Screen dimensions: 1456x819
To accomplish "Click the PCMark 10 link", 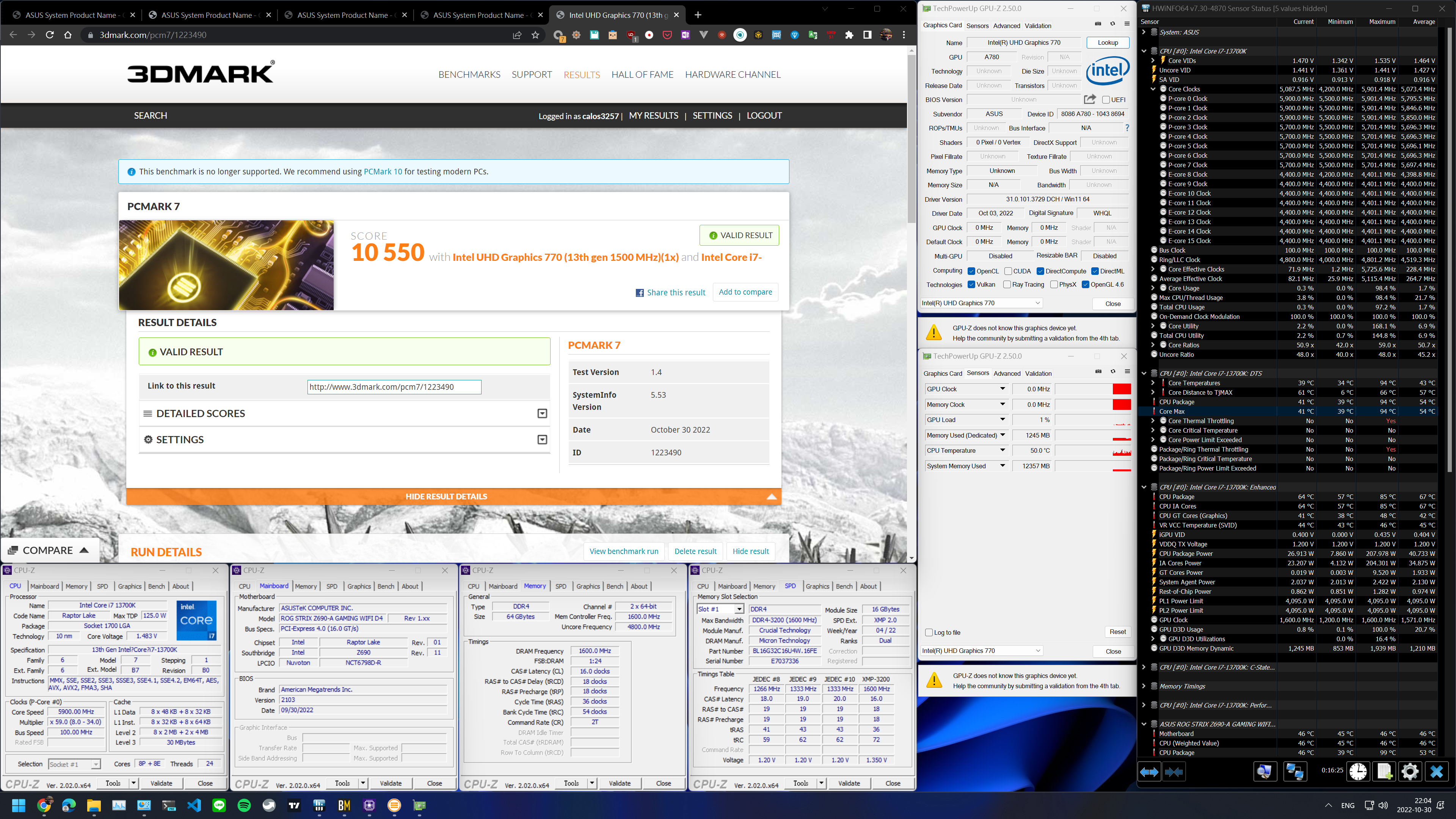I will 383,172.
